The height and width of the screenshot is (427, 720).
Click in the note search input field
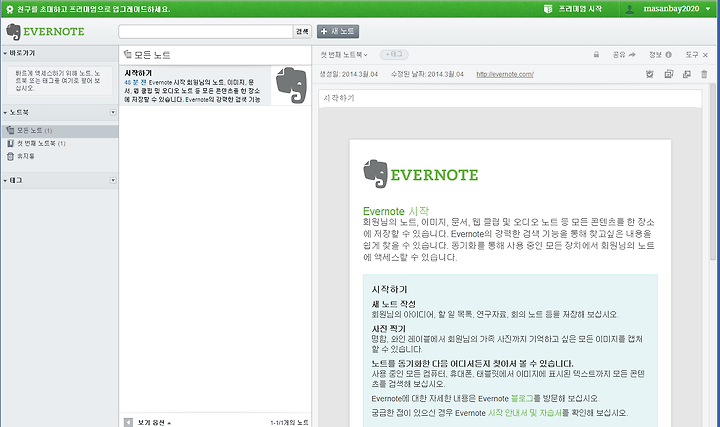coord(206,31)
